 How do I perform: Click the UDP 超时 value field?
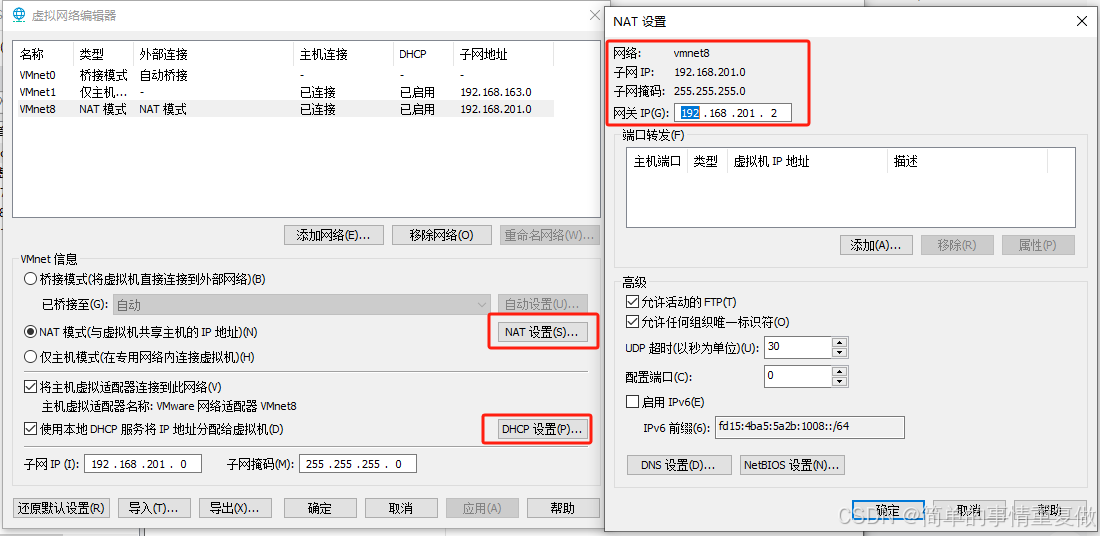point(797,347)
